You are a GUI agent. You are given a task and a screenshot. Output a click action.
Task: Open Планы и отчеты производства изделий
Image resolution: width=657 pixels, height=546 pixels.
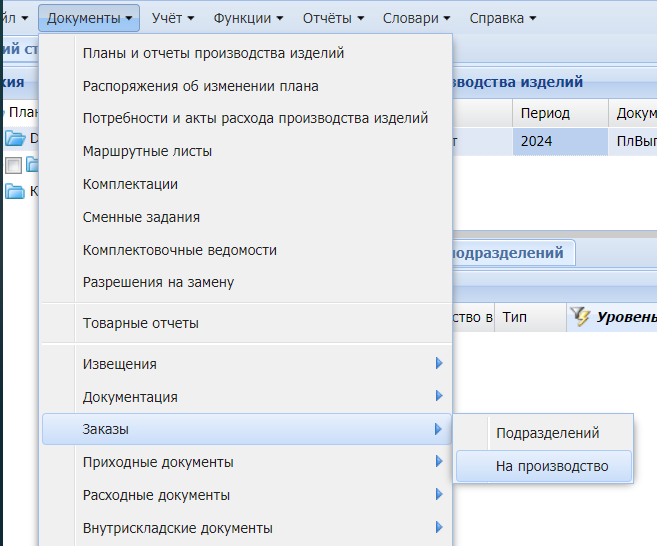(x=213, y=53)
